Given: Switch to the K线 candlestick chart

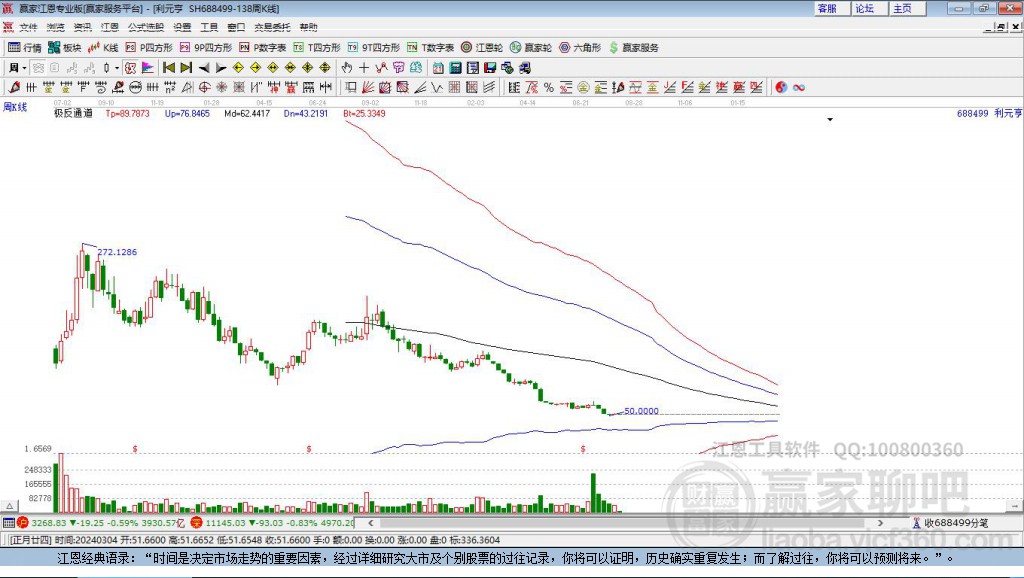Looking at the screenshot, I should 103,48.
